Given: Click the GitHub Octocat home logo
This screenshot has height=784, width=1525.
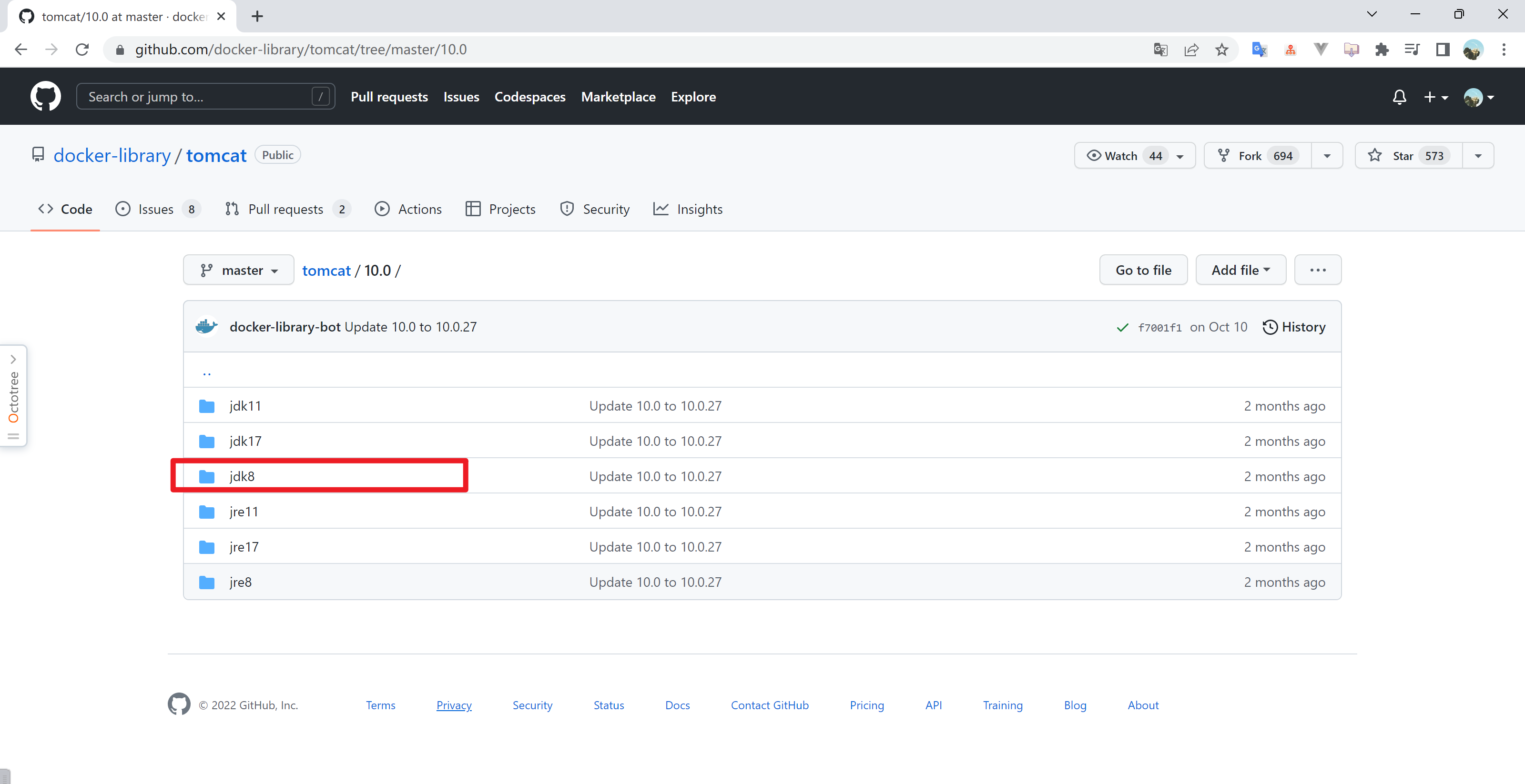Looking at the screenshot, I should [x=46, y=96].
